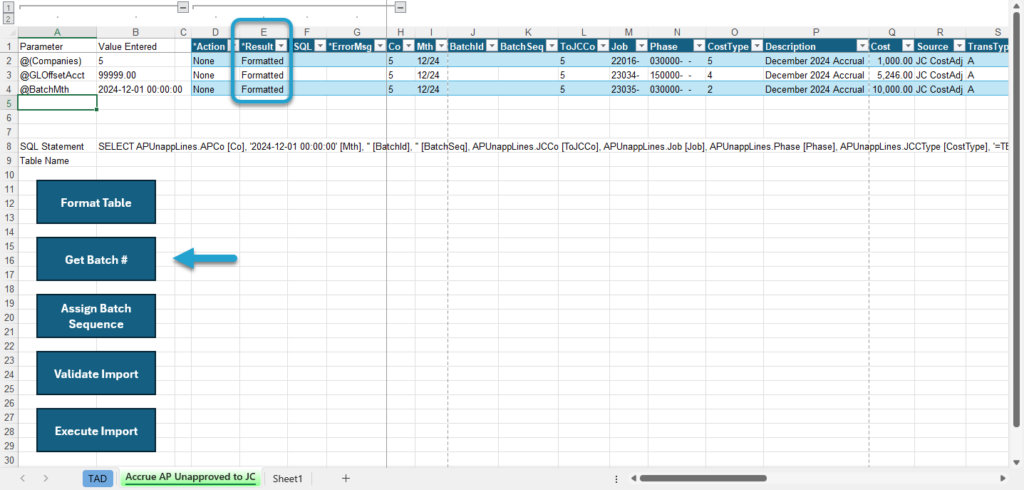Click outline level 2 button
This screenshot has width=1024, height=490.
pos(8,18)
